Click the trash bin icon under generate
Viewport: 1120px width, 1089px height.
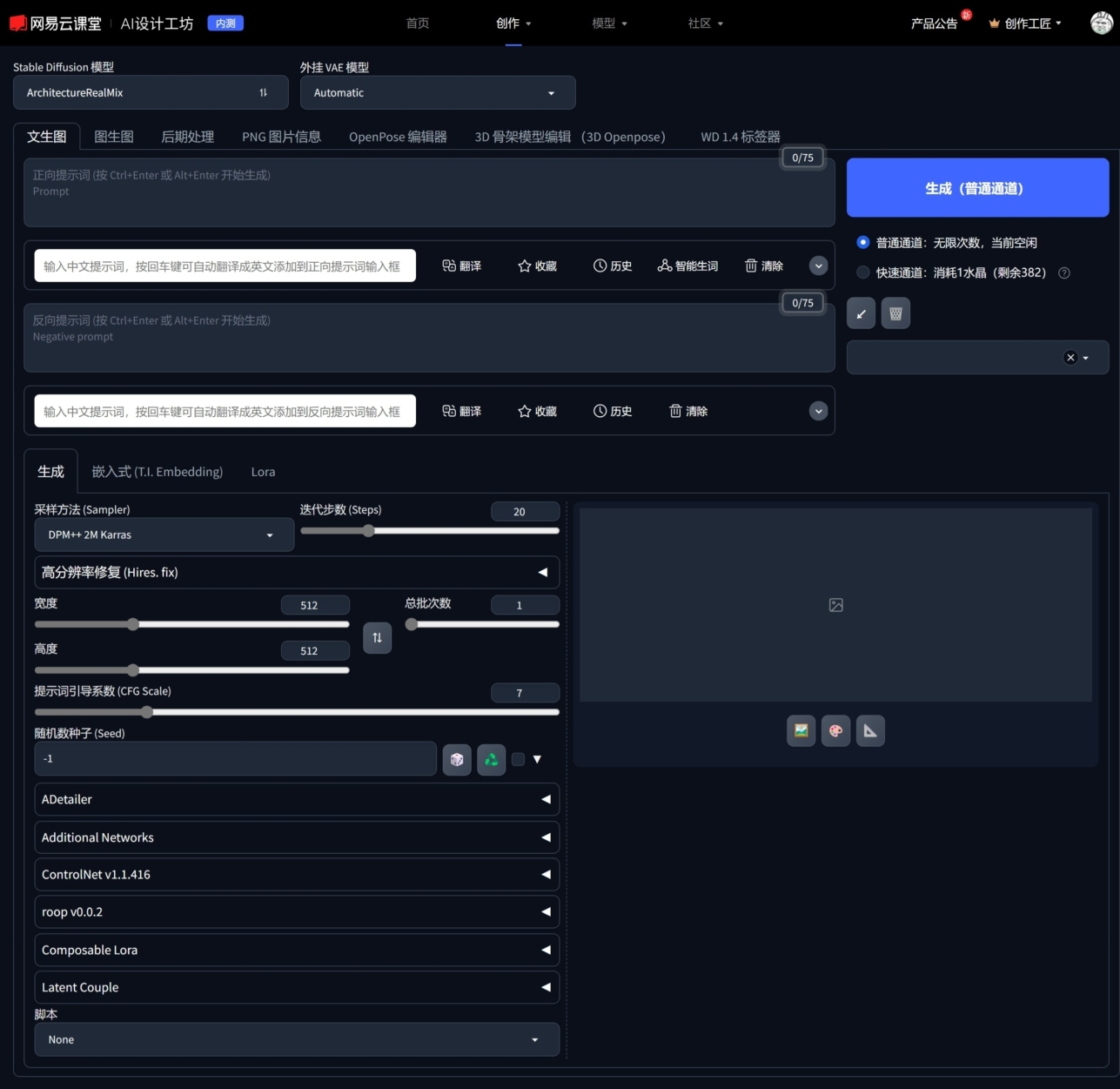[895, 313]
